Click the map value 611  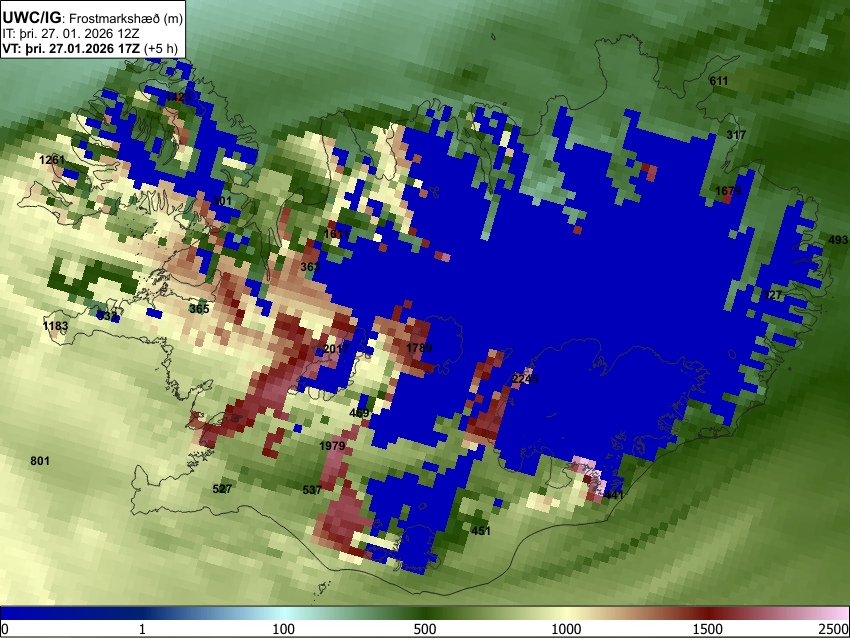coord(719,81)
